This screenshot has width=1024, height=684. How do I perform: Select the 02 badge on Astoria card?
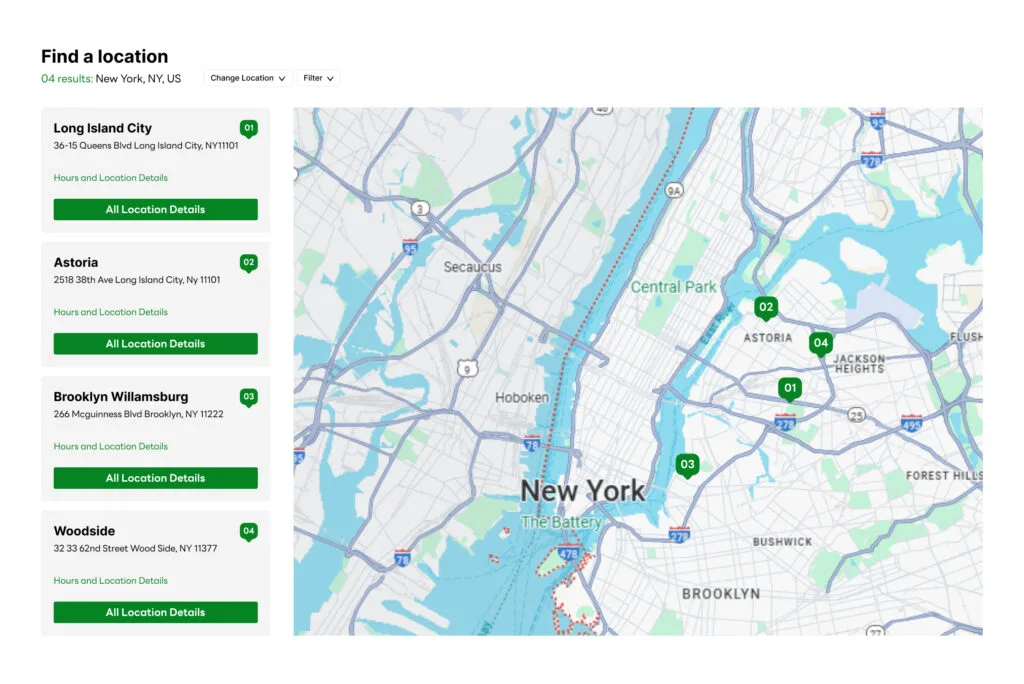(x=249, y=262)
